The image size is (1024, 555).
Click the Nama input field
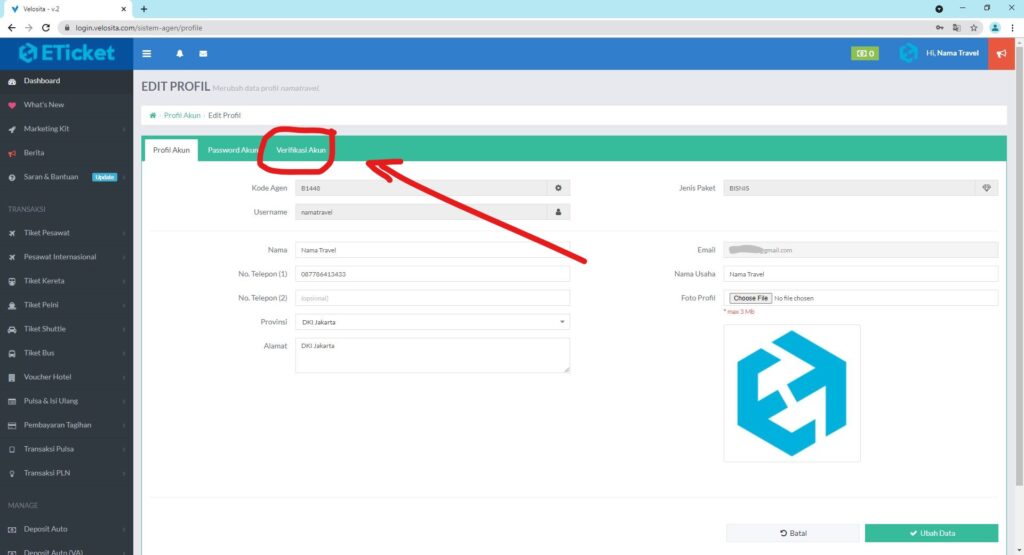pyautogui.click(x=432, y=250)
